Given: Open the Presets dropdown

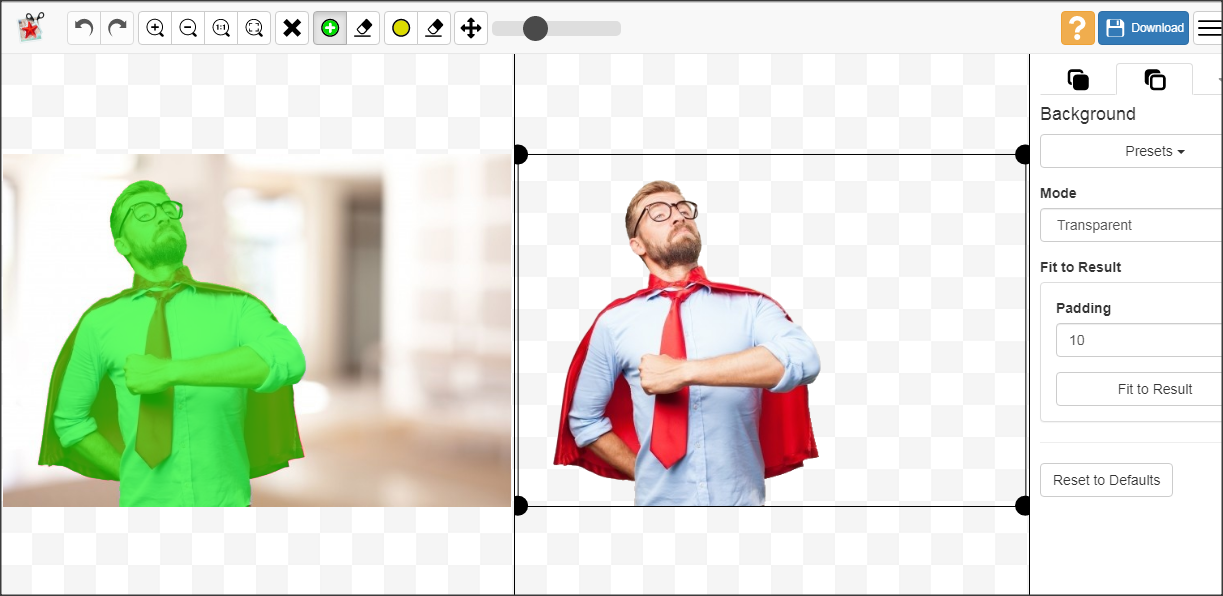Looking at the screenshot, I should (1132, 151).
